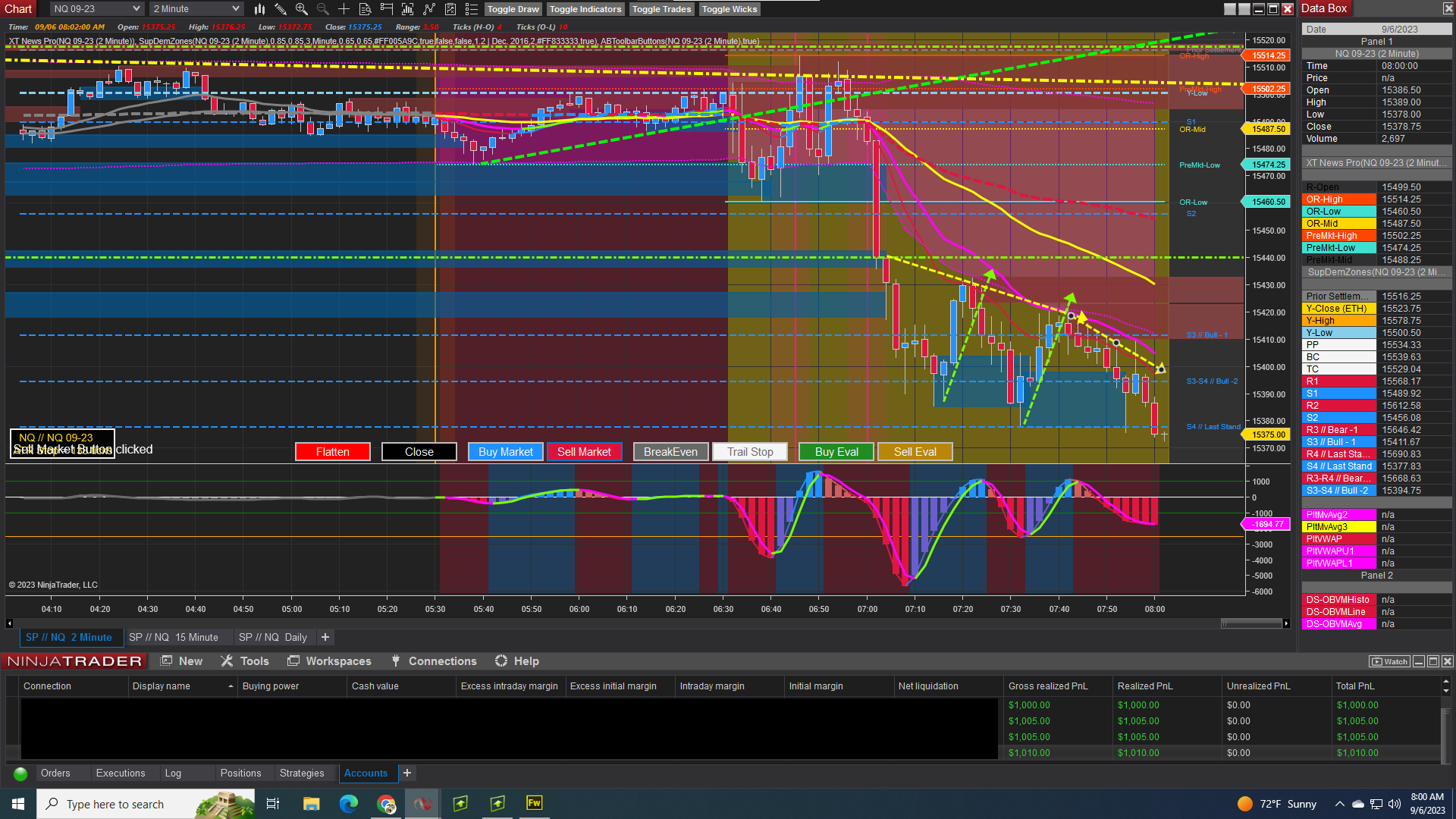Open the Watch button in Control Center
The image size is (1456, 819).
pos(1389,661)
